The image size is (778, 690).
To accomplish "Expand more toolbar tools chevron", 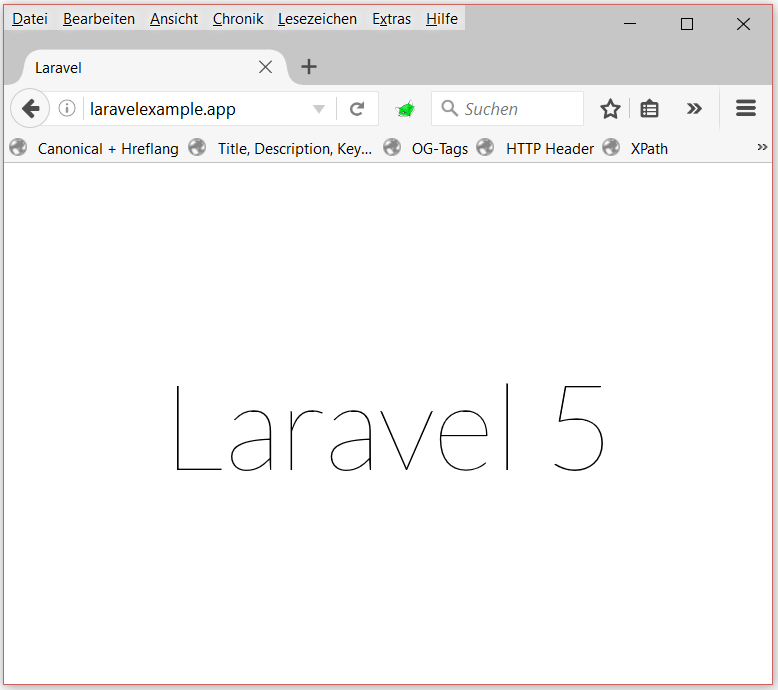I will coord(694,108).
